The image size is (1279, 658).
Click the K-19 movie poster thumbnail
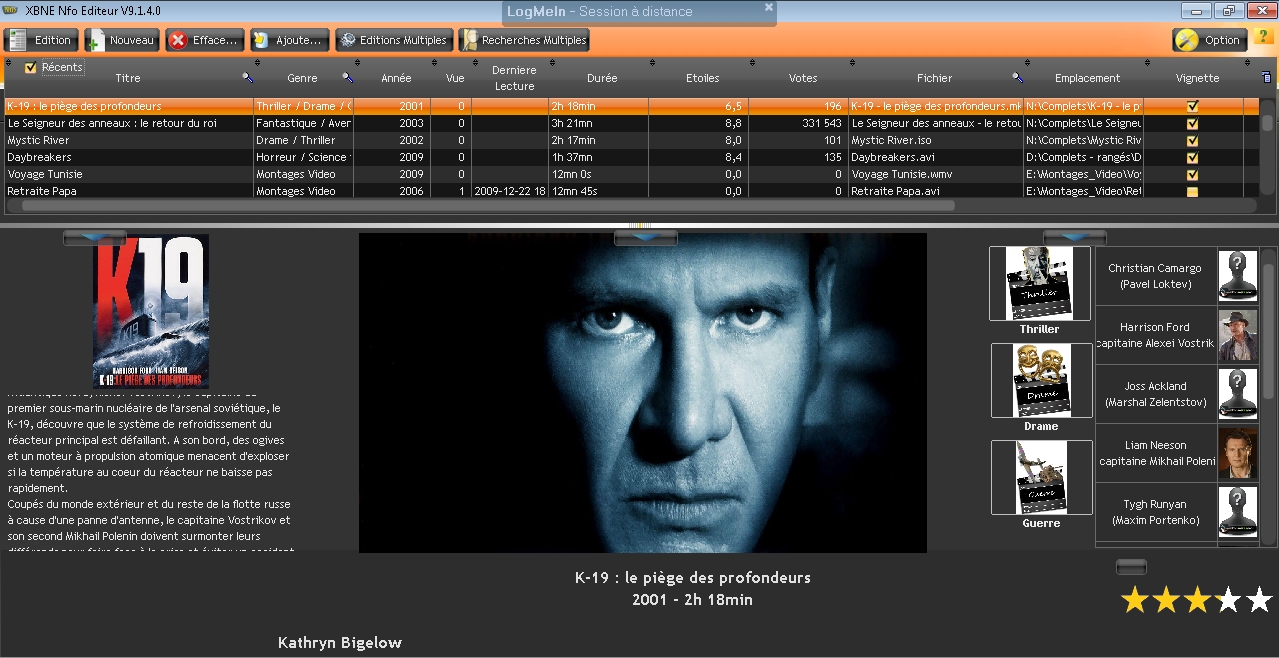click(151, 311)
